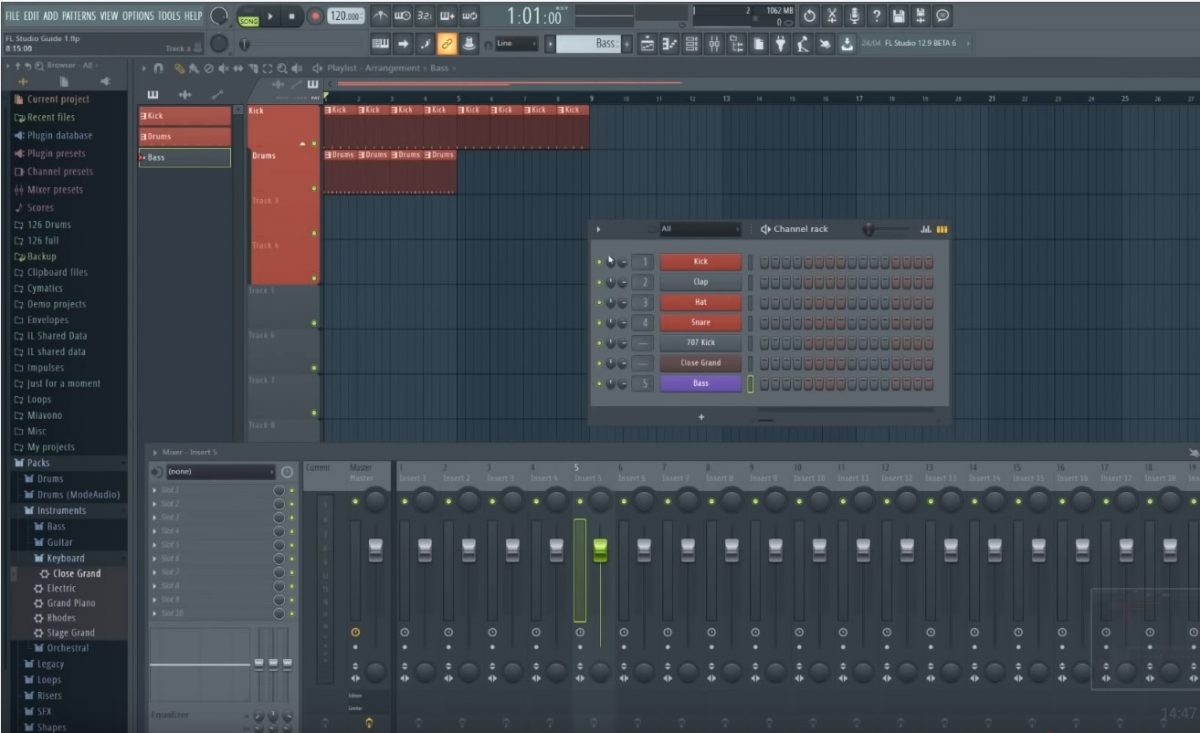Screen dimensions: 1200x733
Task: Click the channel rack swing knob slider
Action: point(869,229)
